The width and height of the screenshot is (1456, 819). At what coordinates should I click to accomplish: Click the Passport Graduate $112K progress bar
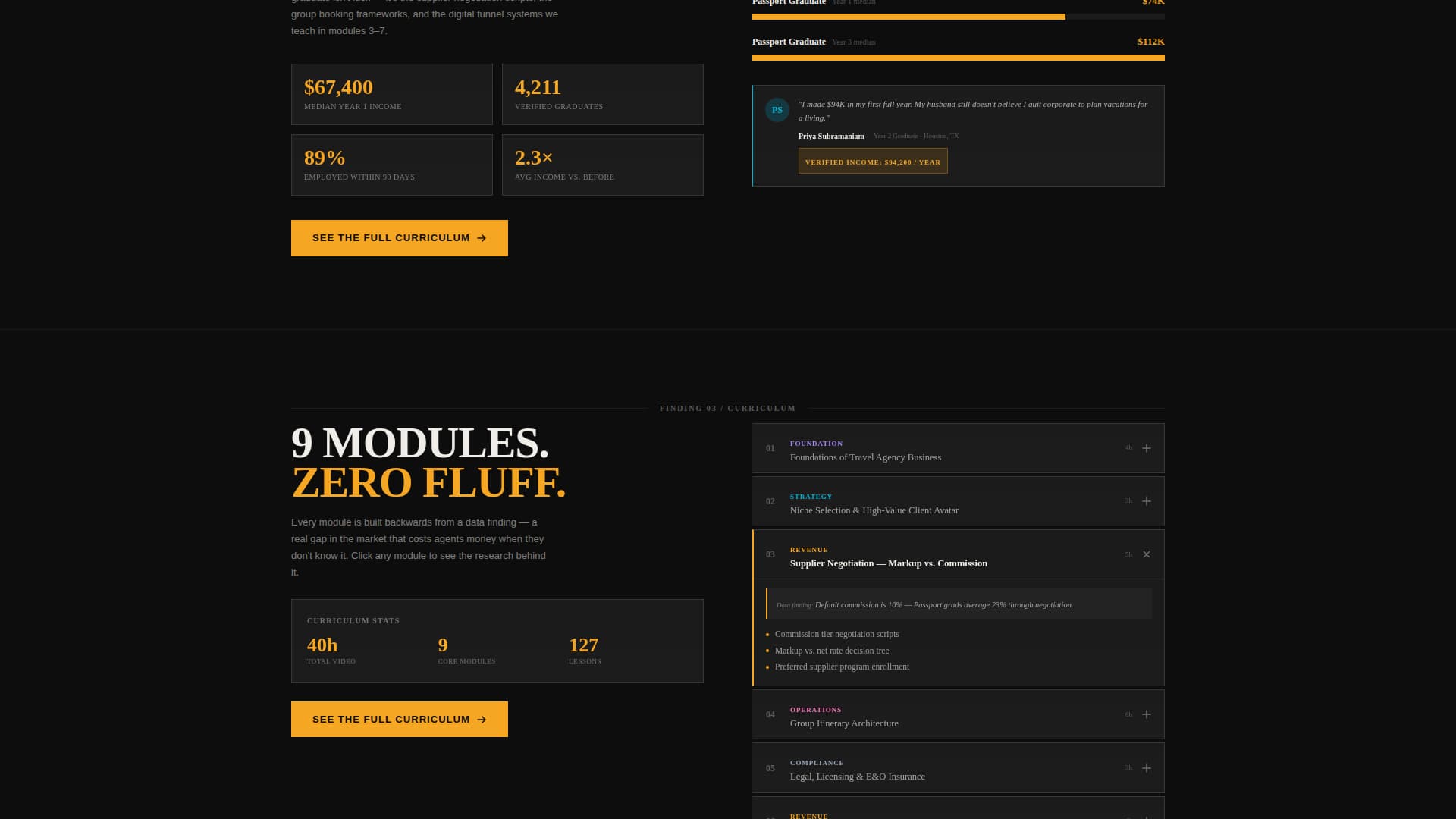tap(959, 58)
